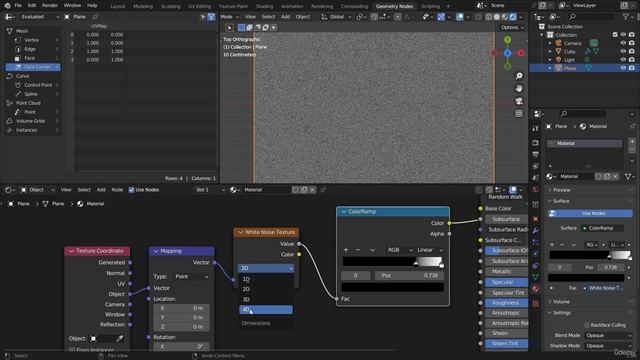This screenshot has width=640, height=360.
Task: Hide the Cube in the outliner
Action: [x=623, y=51]
